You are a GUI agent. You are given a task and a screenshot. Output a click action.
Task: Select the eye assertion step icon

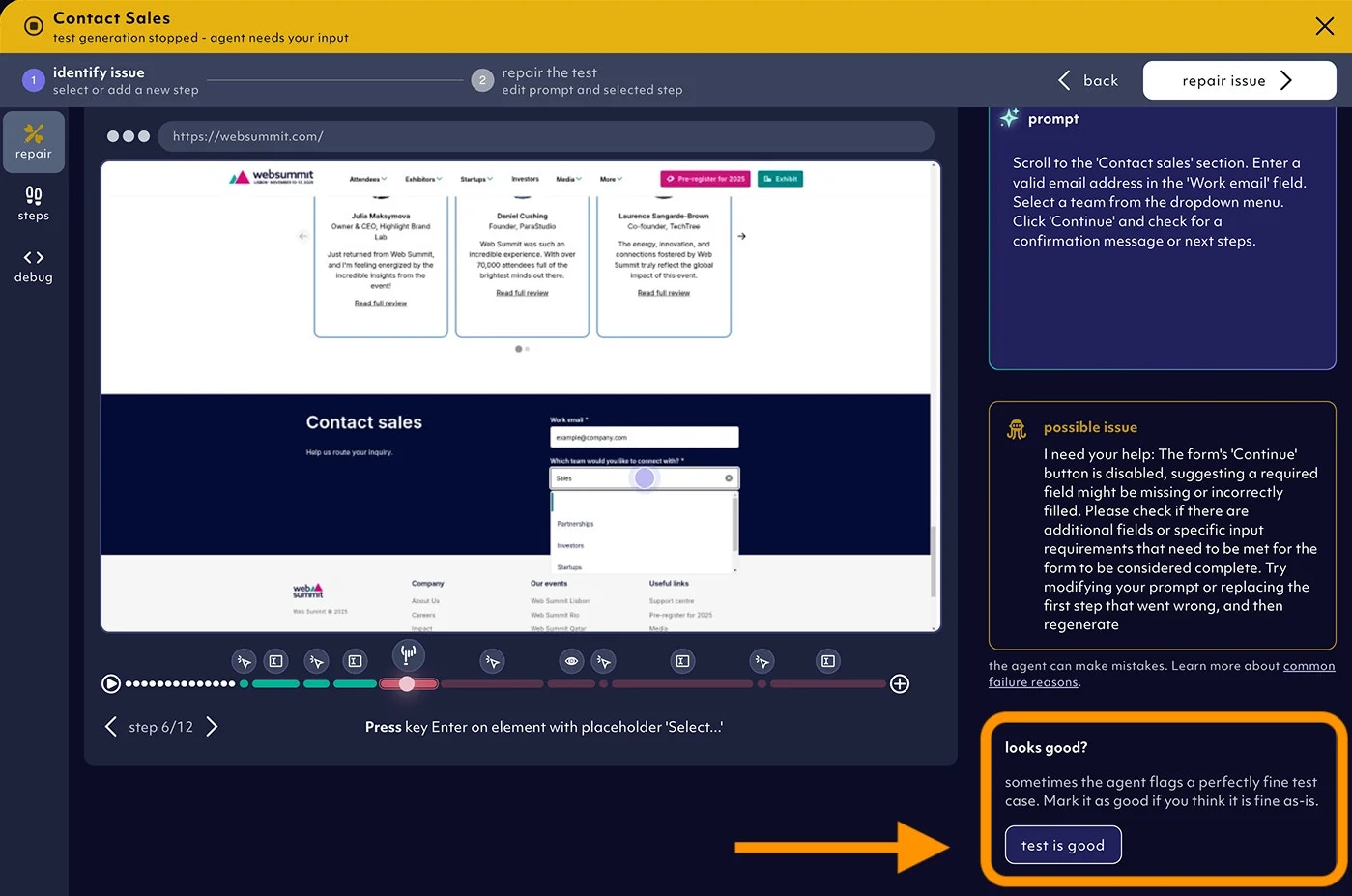pos(572,661)
